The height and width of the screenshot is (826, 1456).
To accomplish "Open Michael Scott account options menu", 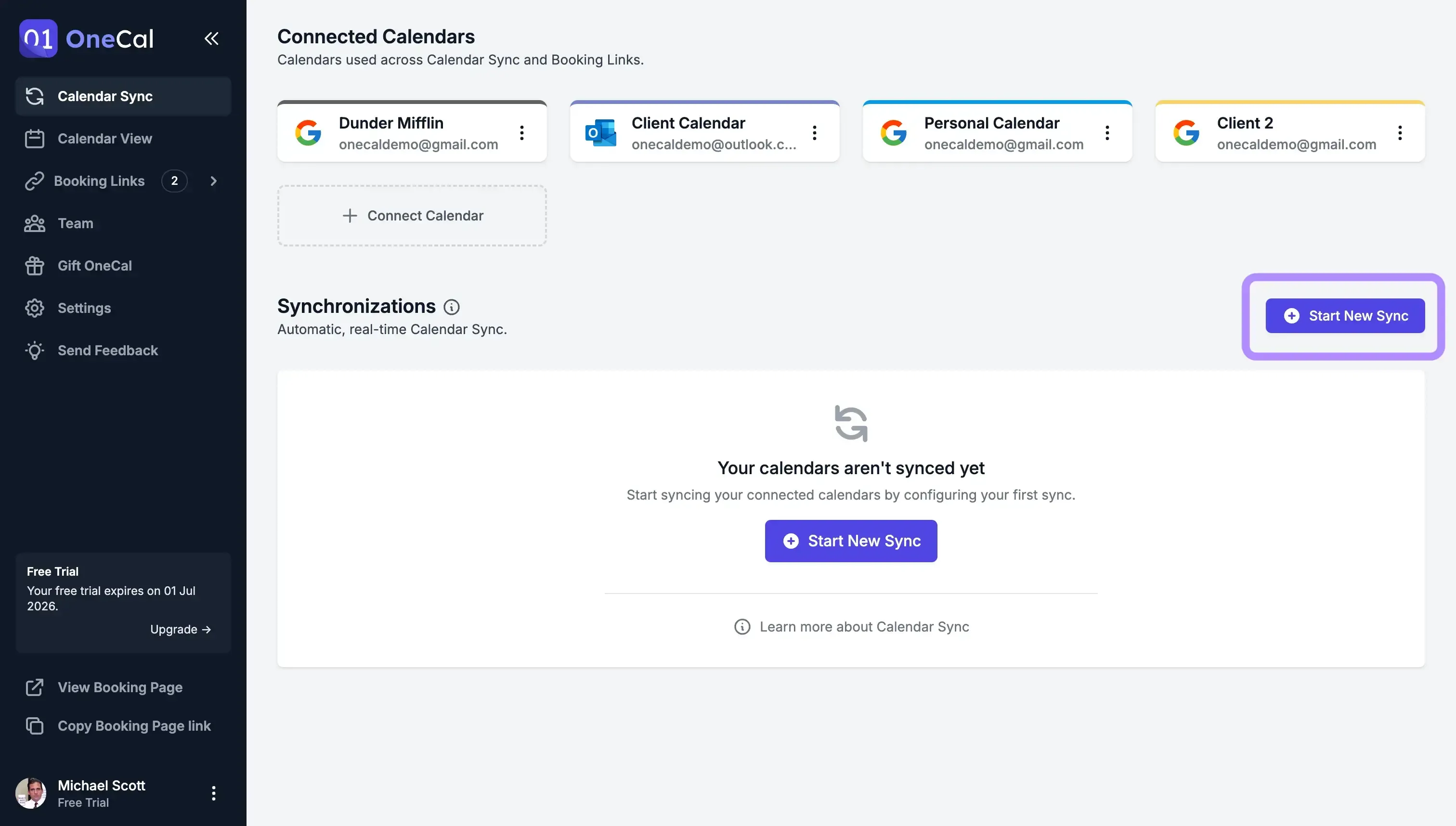I will click(213, 792).
